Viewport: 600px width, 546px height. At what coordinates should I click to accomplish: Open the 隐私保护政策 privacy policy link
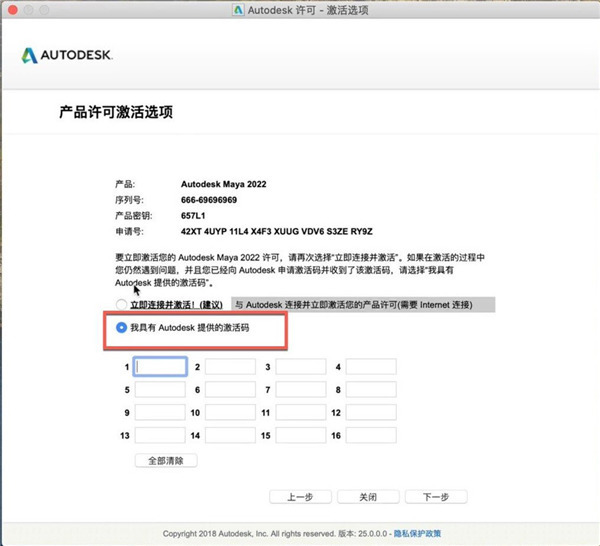point(417,533)
